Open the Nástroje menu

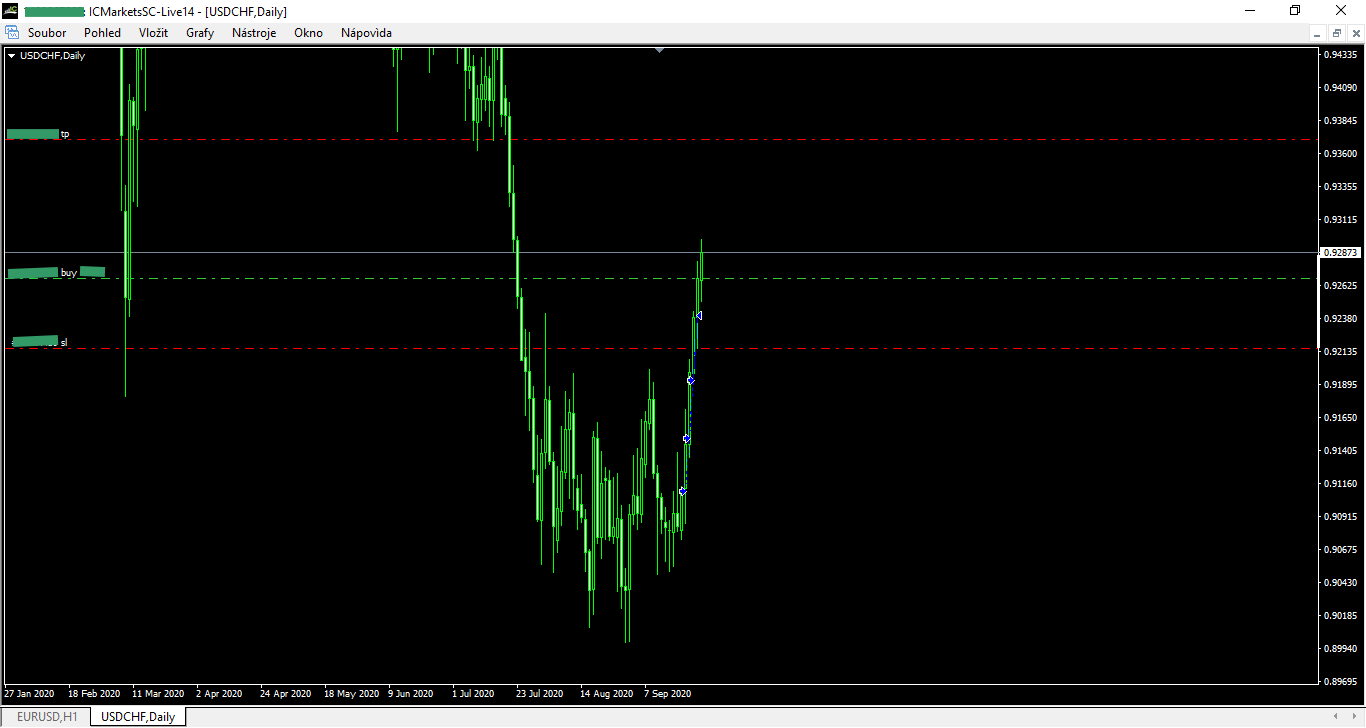[254, 33]
